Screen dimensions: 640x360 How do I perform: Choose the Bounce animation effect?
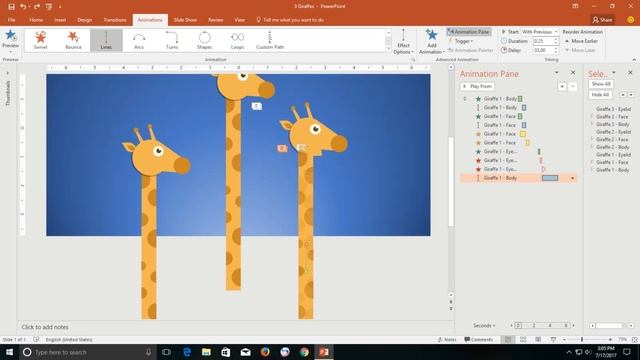pos(73,40)
